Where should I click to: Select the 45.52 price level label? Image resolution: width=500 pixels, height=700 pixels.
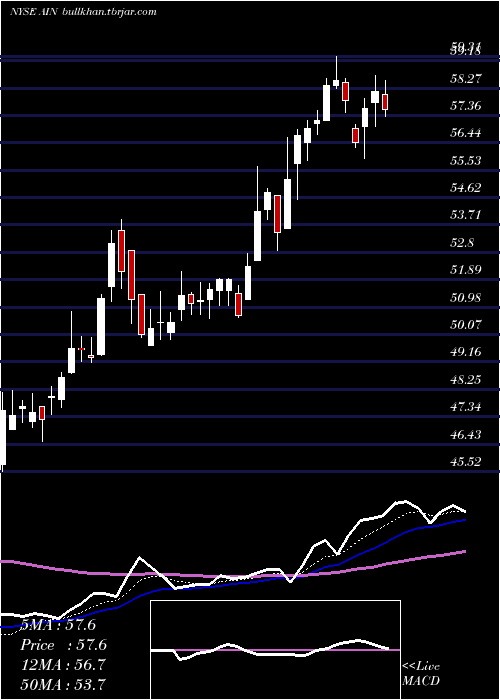(x=466, y=462)
